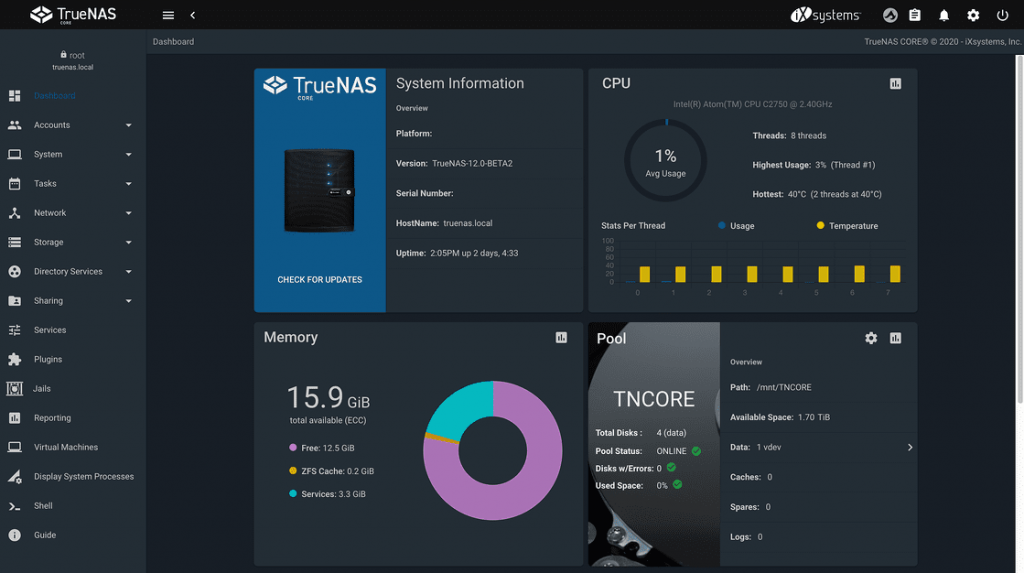Open the TrueCommand status icon

(x=889, y=15)
